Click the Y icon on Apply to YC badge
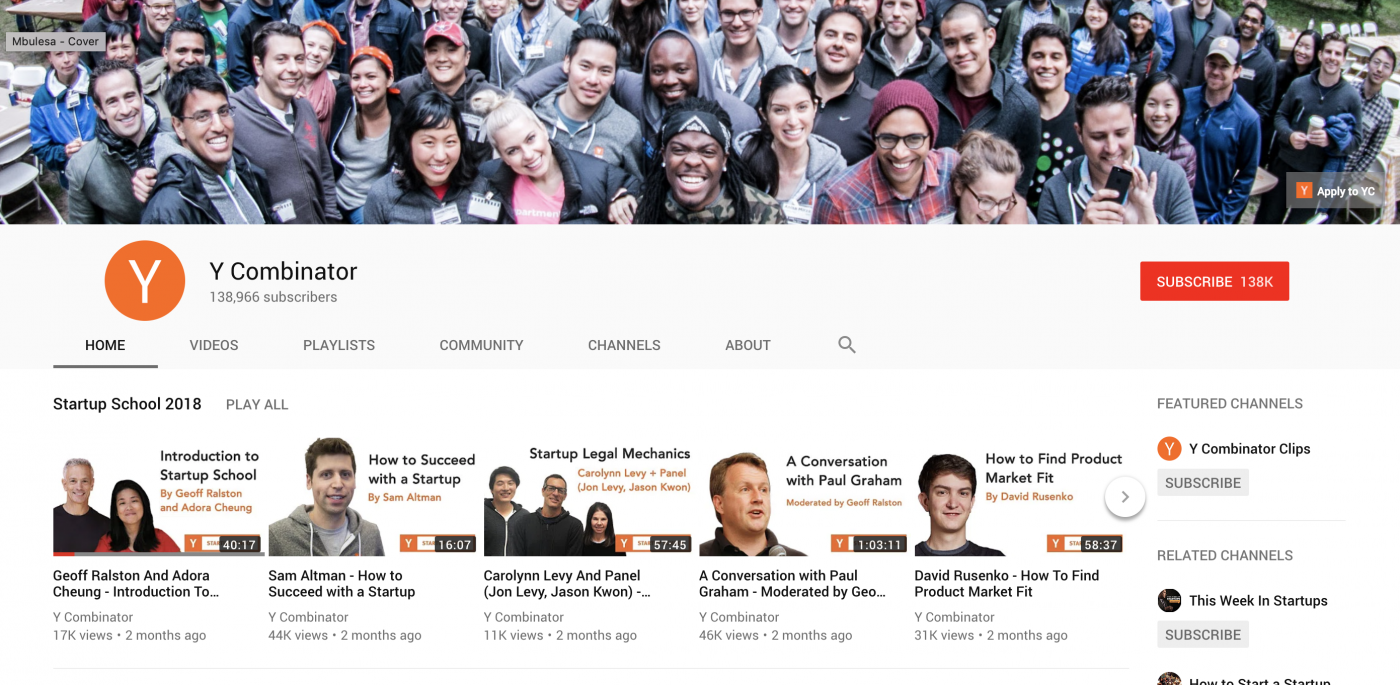 (1304, 190)
